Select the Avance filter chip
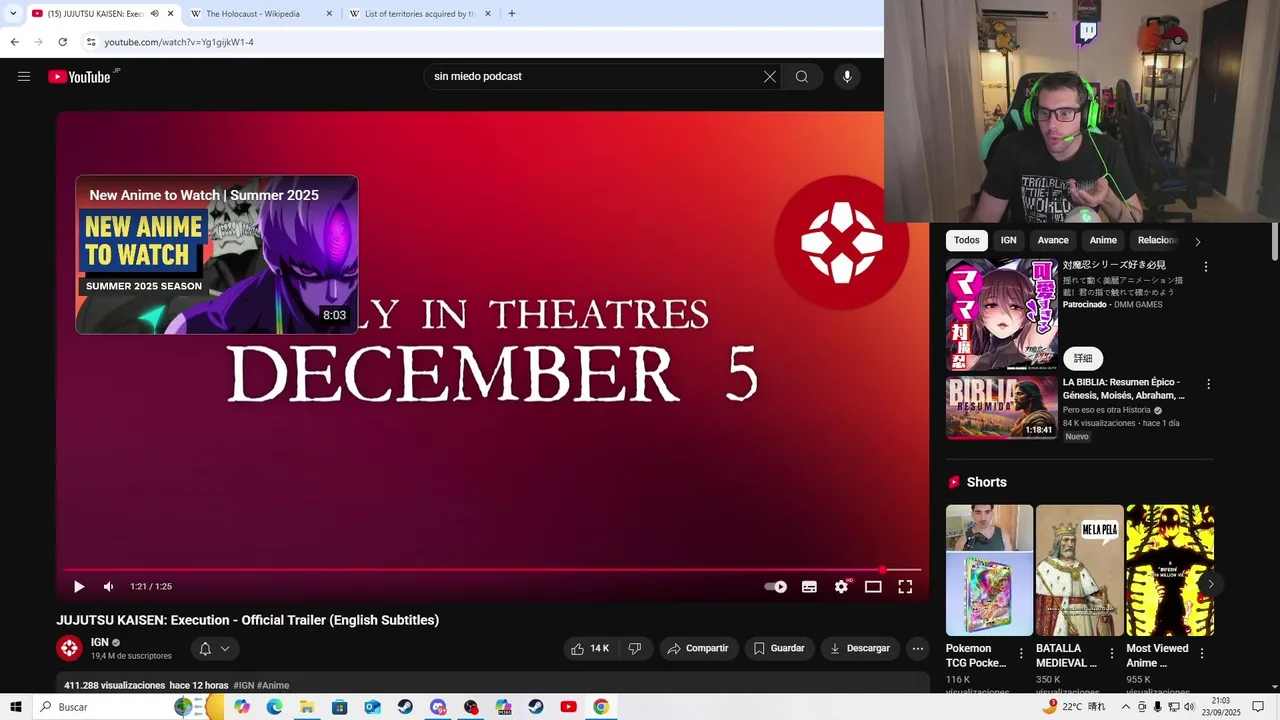Screen dimensions: 1280x720 tap(1053, 240)
